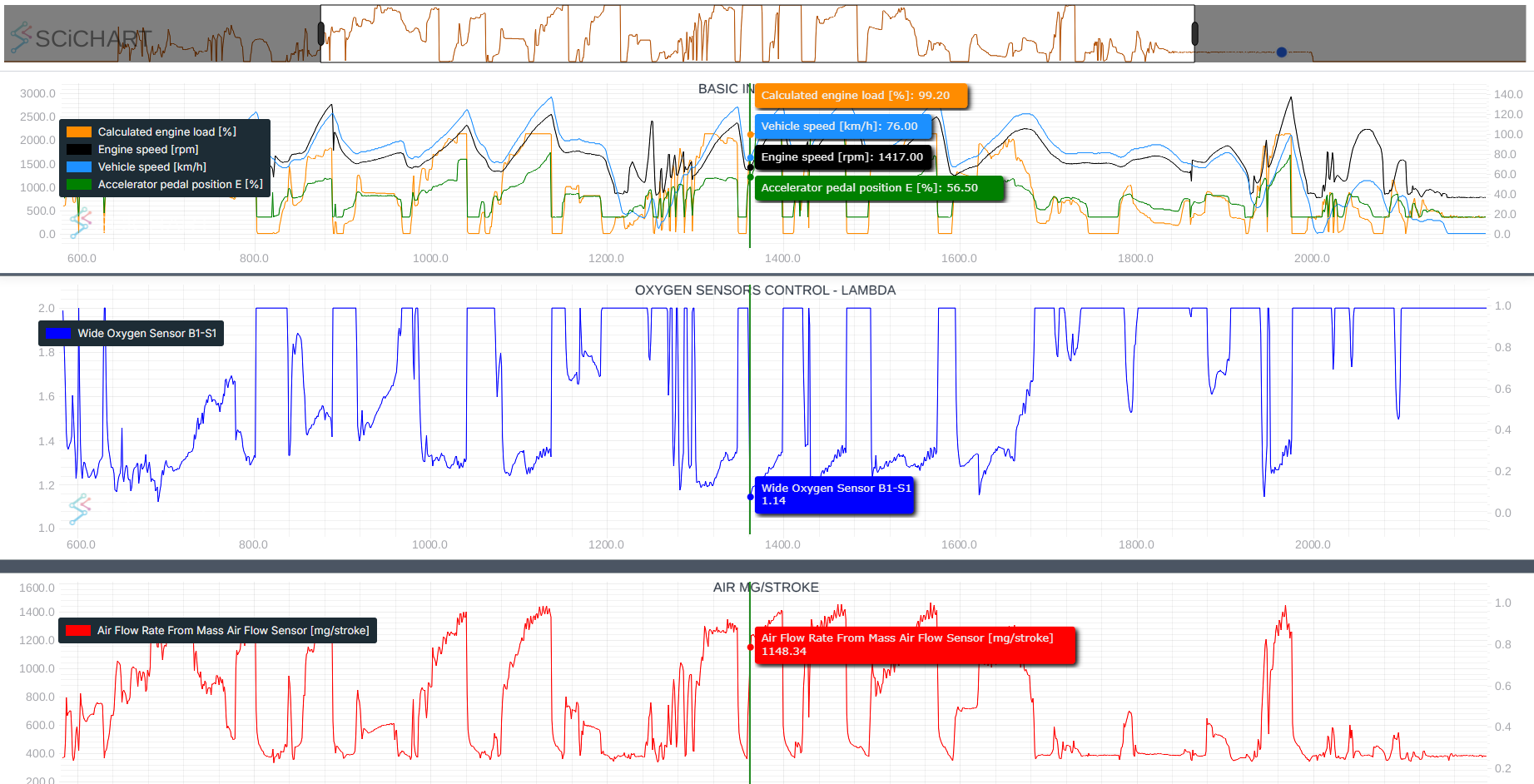
Task: Click the orange Calculated engine load legend swatch
Action: 79,131
